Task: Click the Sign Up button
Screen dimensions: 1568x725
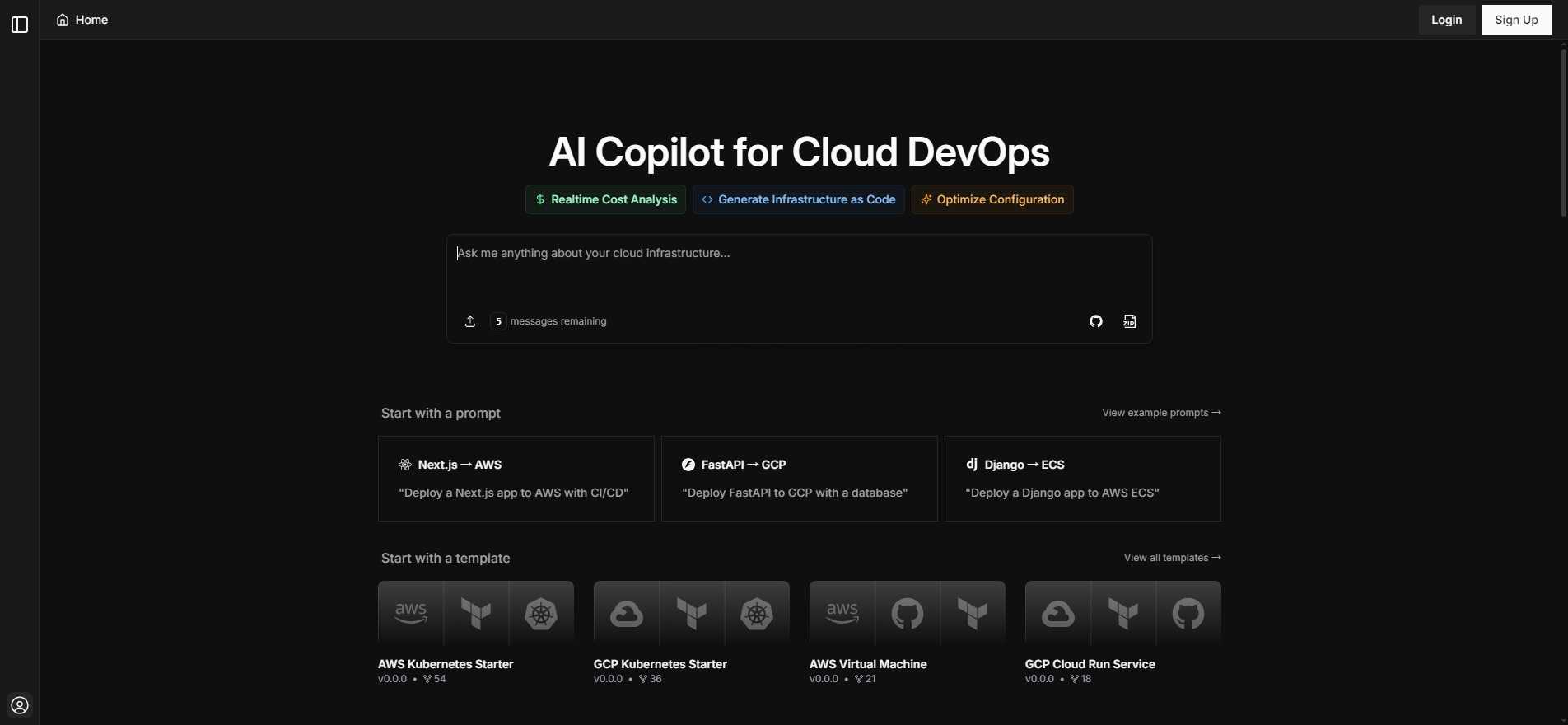Action: click(x=1517, y=20)
